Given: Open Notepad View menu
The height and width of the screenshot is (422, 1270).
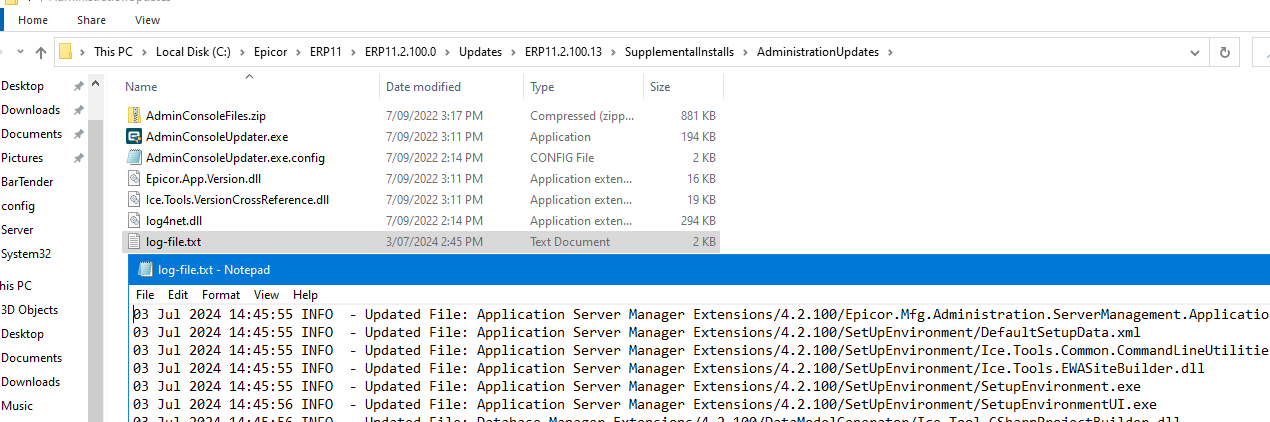Looking at the screenshot, I should pyautogui.click(x=266, y=295).
